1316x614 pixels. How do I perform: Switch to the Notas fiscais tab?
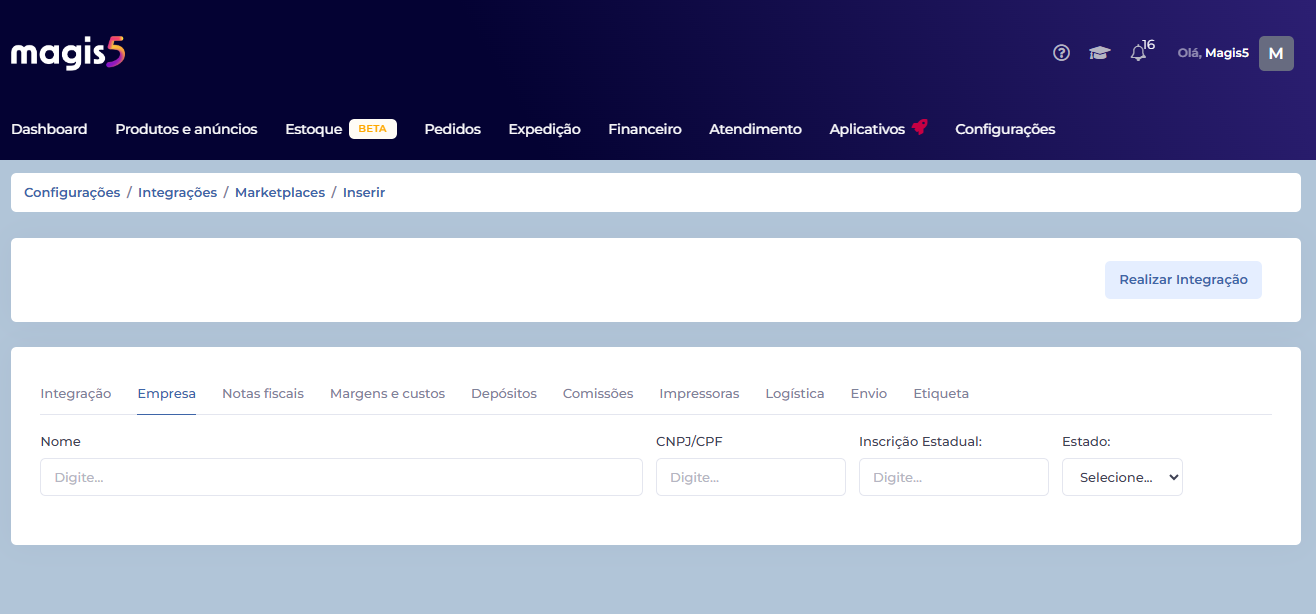point(262,393)
